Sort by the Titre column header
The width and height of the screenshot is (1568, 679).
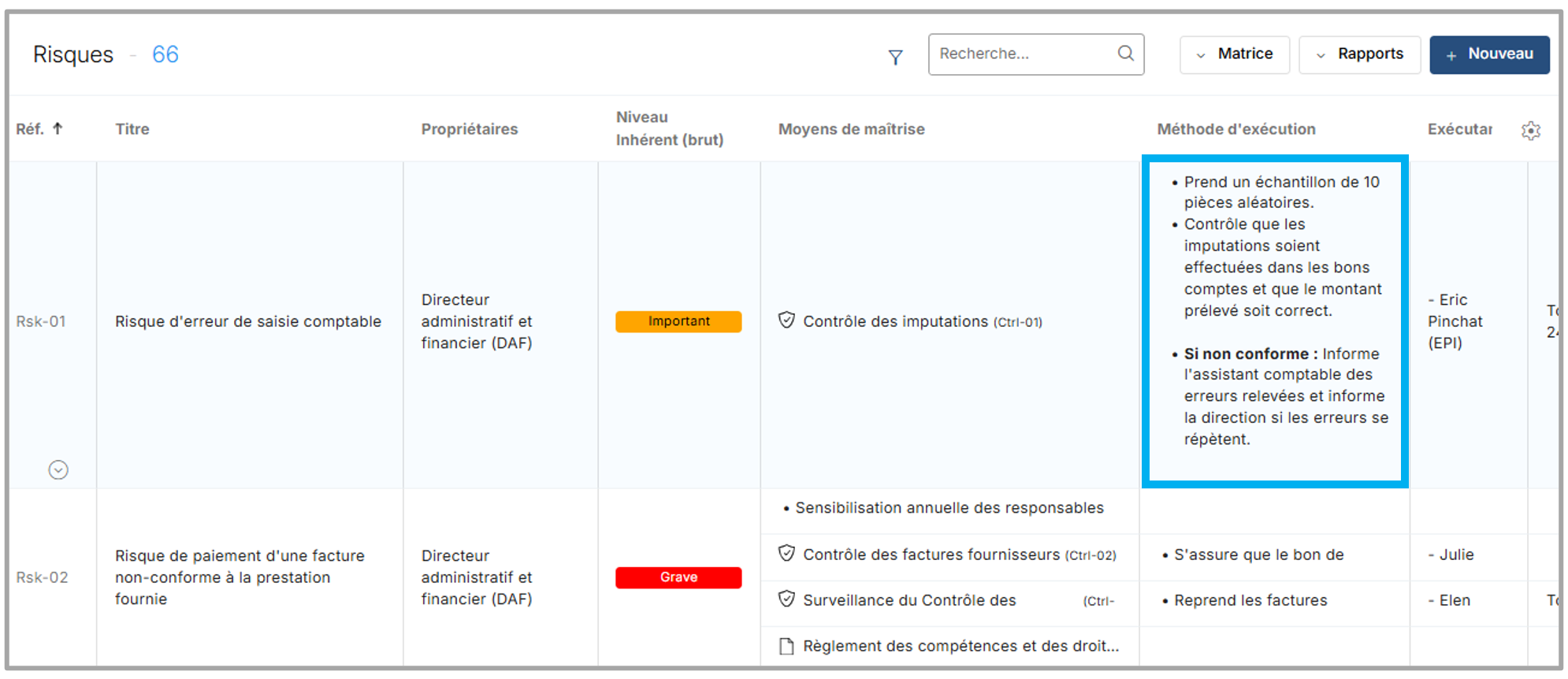coord(132,129)
